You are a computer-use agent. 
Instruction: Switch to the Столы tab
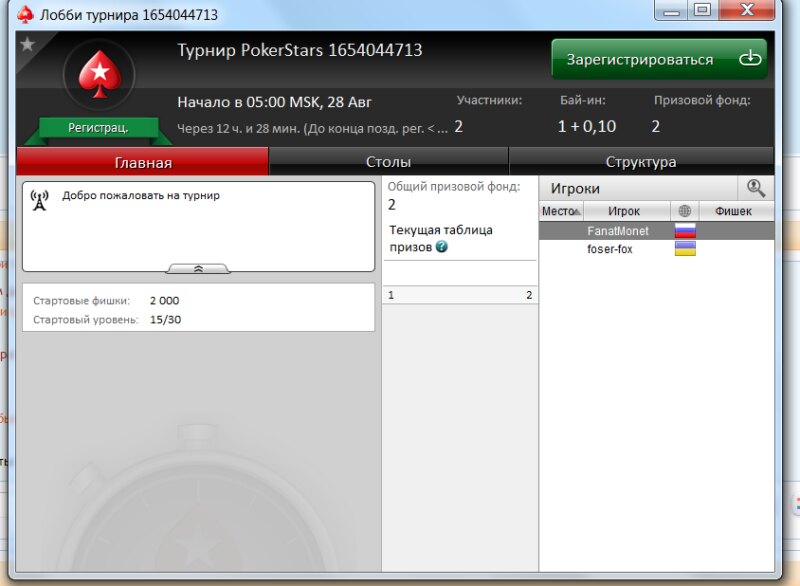[388, 162]
